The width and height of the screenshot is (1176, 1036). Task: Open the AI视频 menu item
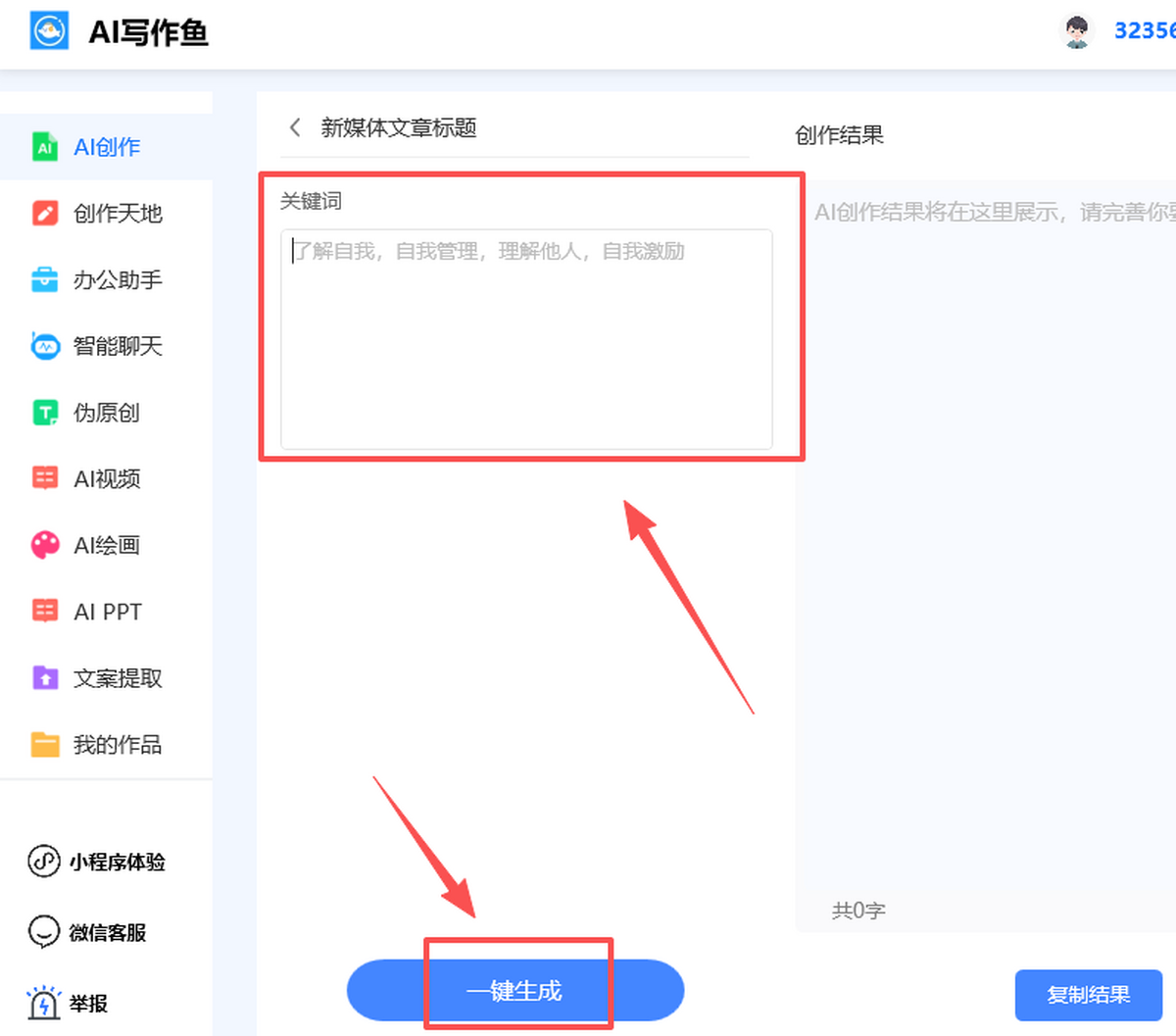[x=106, y=478]
